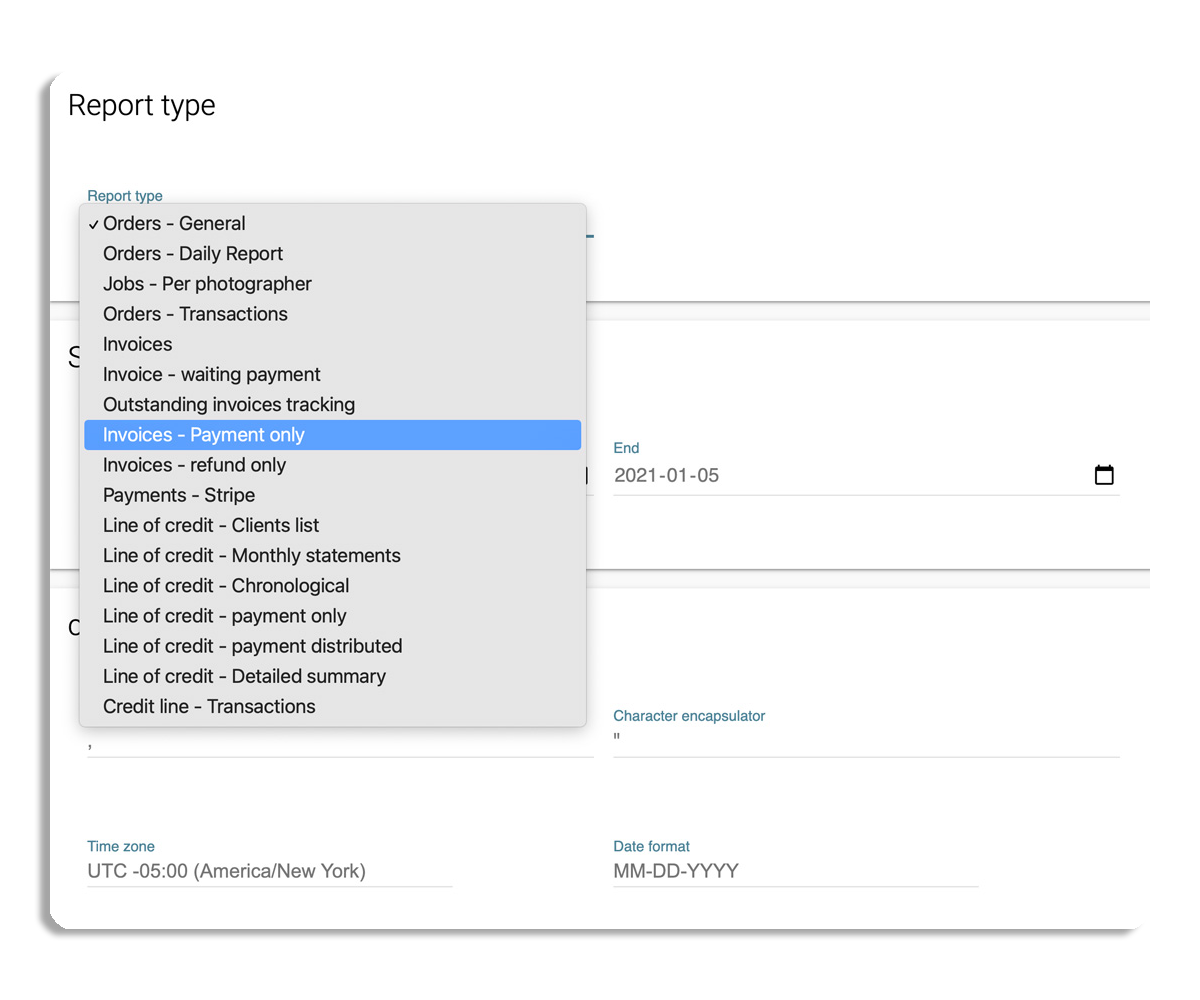Select "Line of credit - Monthly statements"
Viewport: 1200px width, 1000px height.
point(252,556)
